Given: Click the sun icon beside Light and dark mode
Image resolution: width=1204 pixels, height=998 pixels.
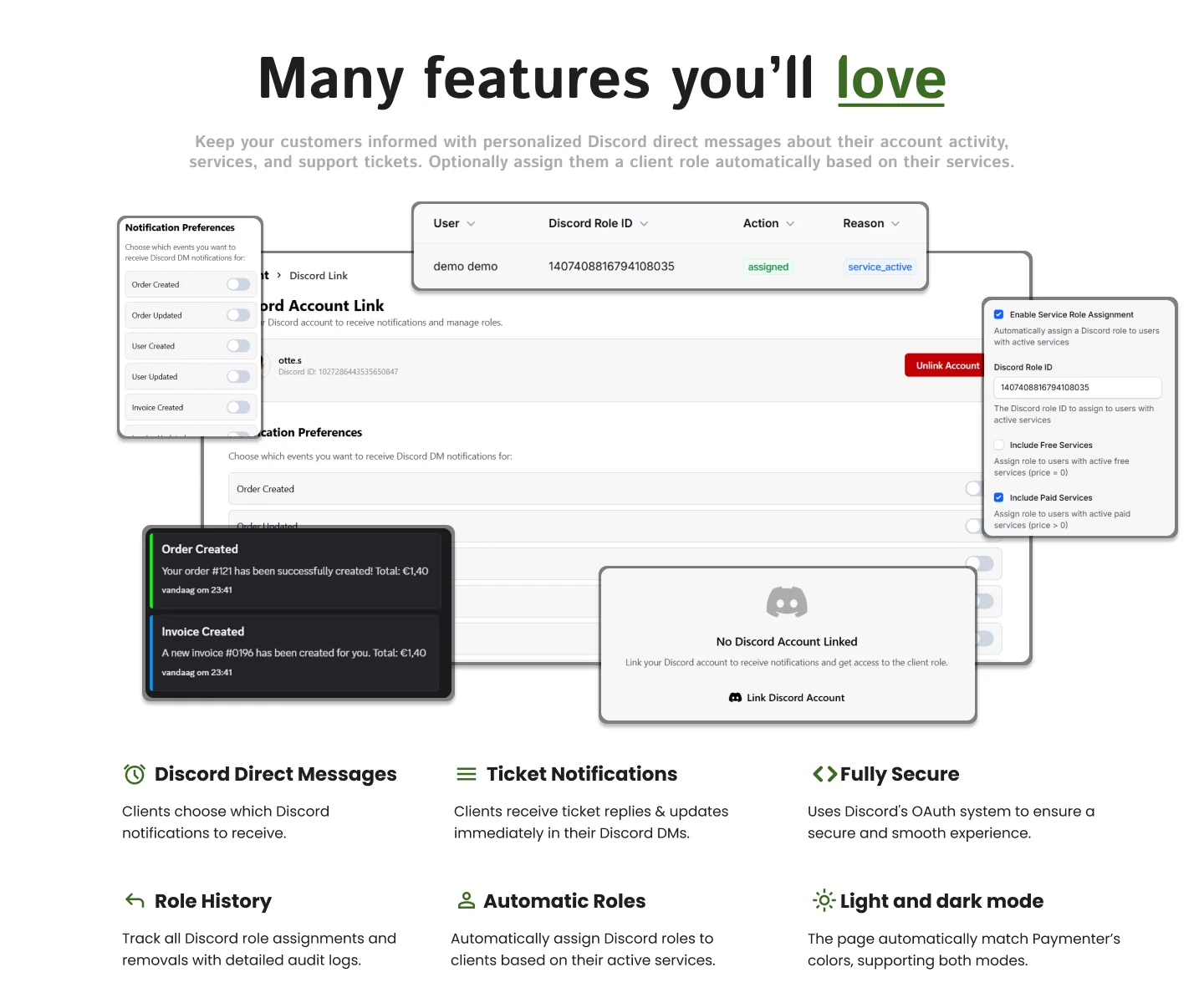Looking at the screenshot, I should (824, 900).
